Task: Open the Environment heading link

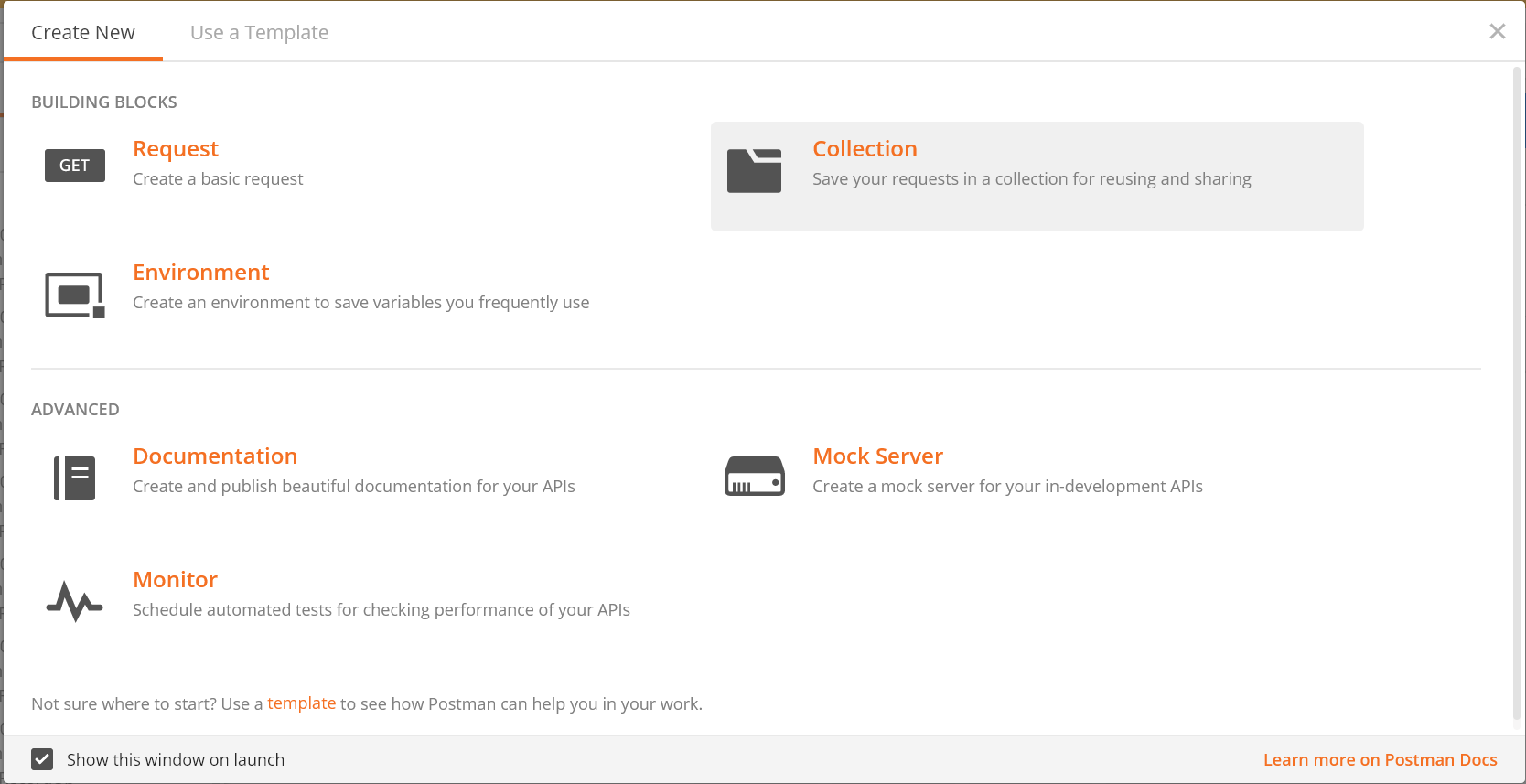Action: [201, 272]
